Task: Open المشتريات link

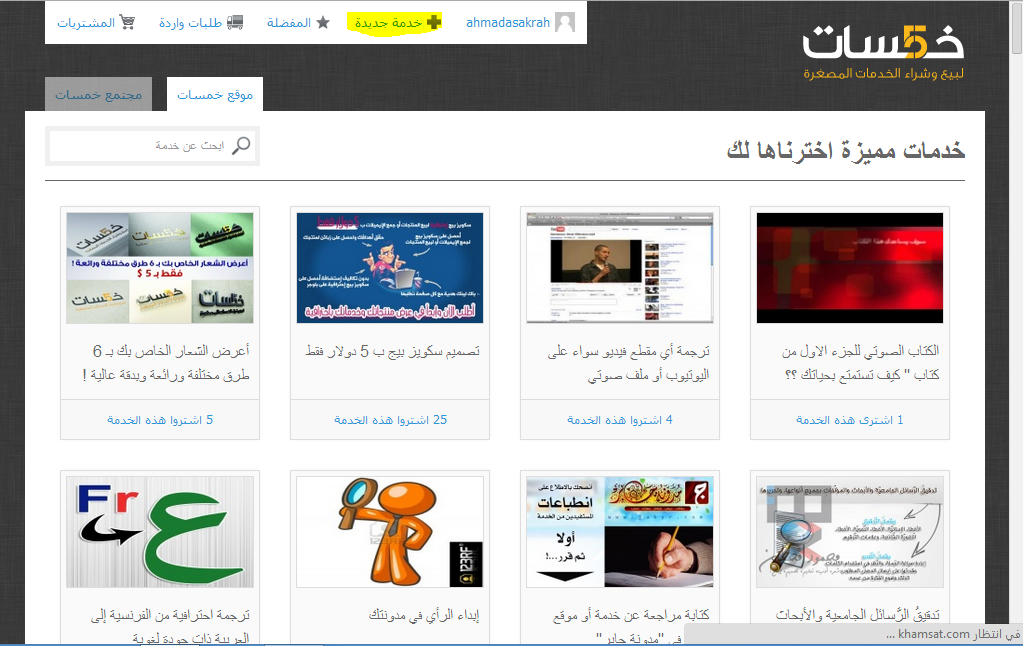Action: 85,23
